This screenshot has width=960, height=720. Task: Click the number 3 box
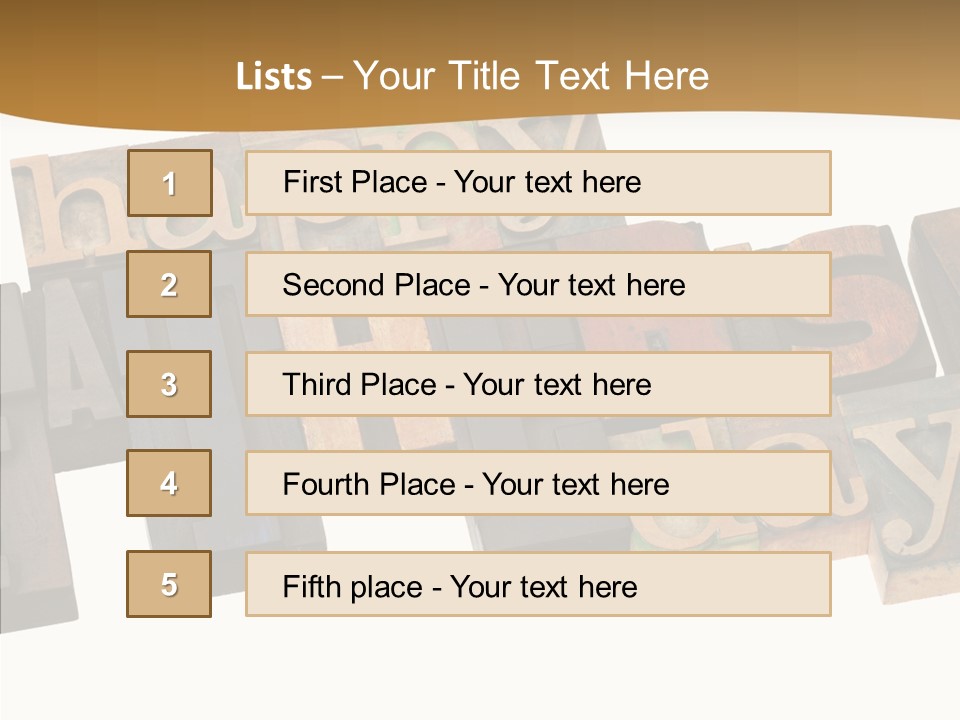169,384
